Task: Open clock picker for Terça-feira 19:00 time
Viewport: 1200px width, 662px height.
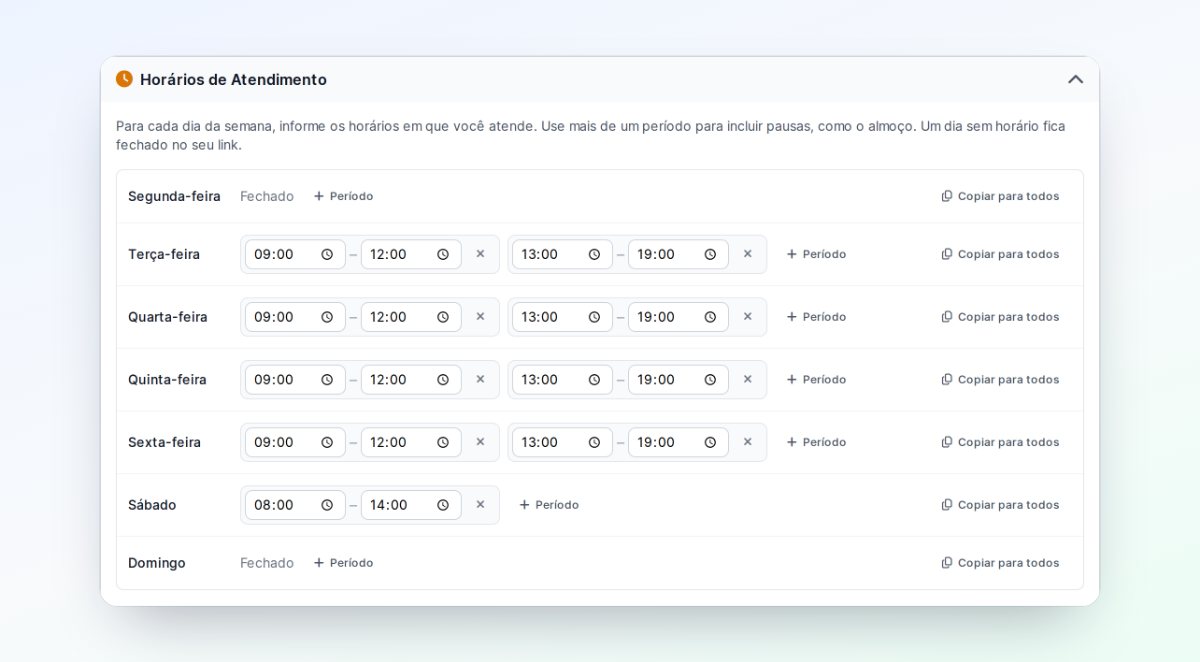Action: coord(710,254)
